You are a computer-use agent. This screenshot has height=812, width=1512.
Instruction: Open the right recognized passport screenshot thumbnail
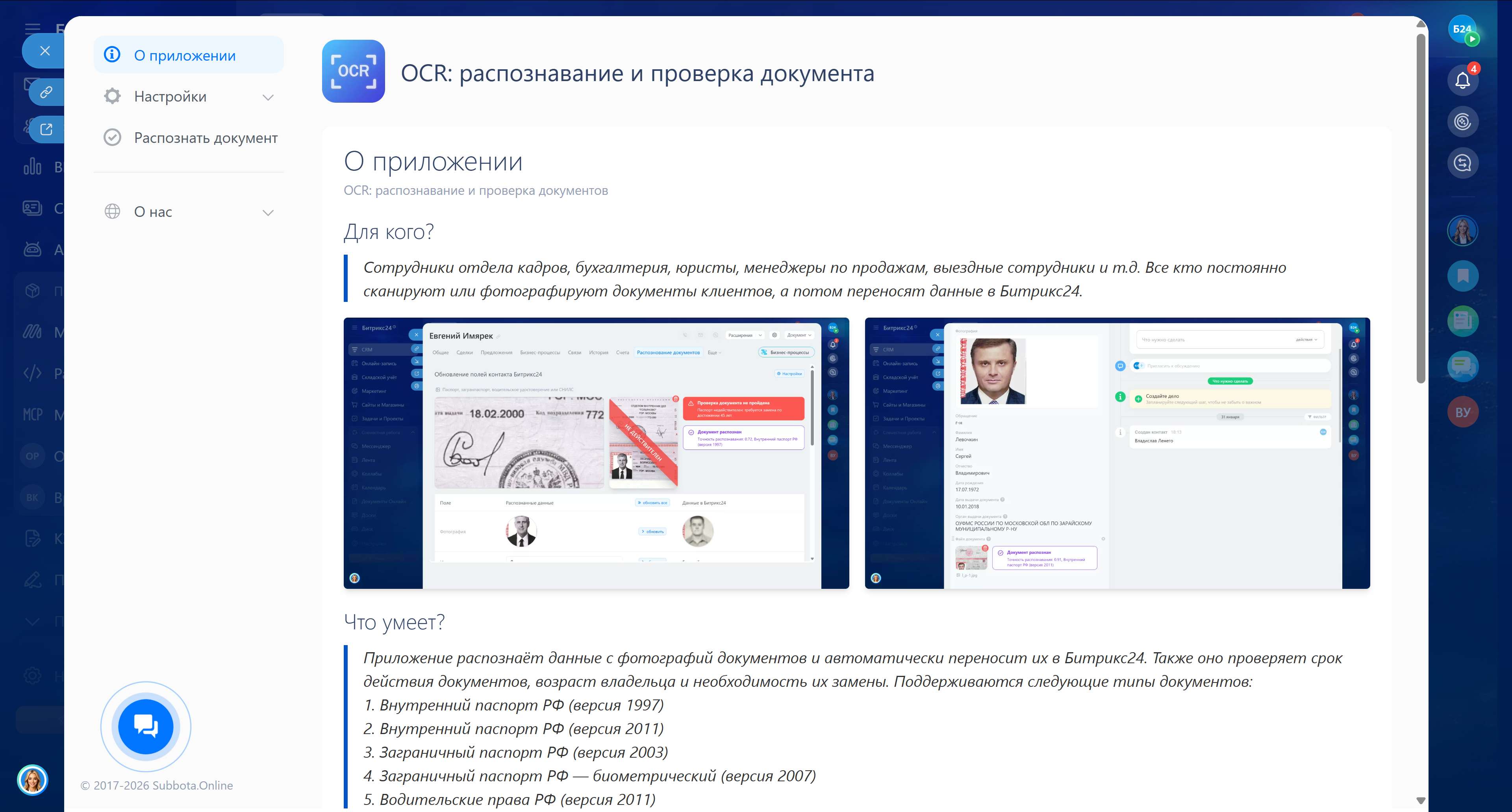1117,453
